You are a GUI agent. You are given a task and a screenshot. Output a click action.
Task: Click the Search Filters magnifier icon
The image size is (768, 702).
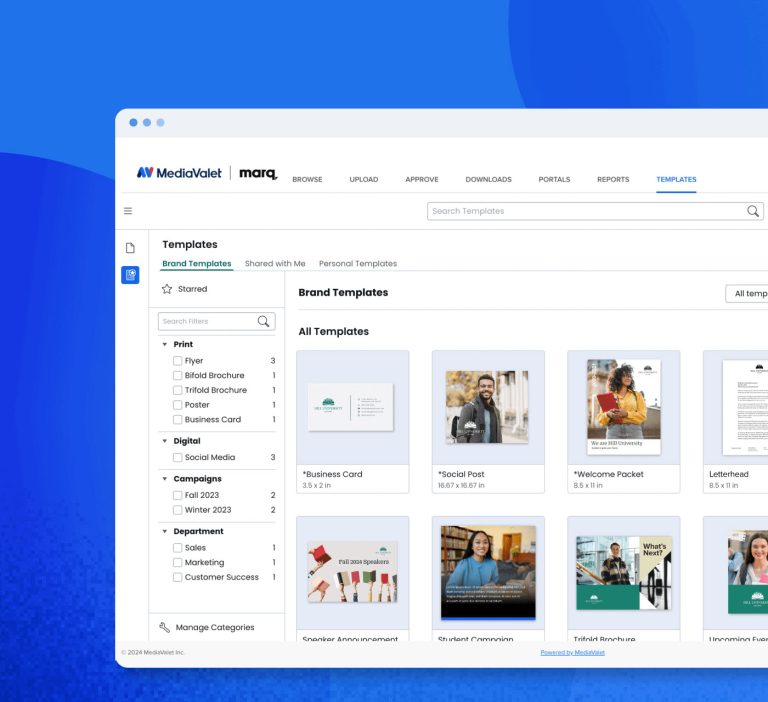click(x=264, y=321)
